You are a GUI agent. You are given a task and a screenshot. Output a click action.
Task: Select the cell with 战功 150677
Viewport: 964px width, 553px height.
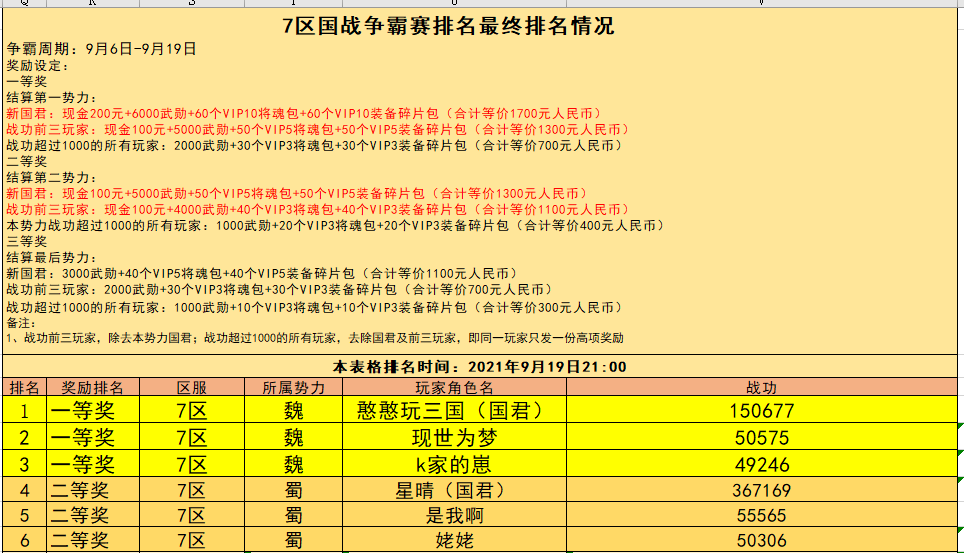click(x=761, y=410)
